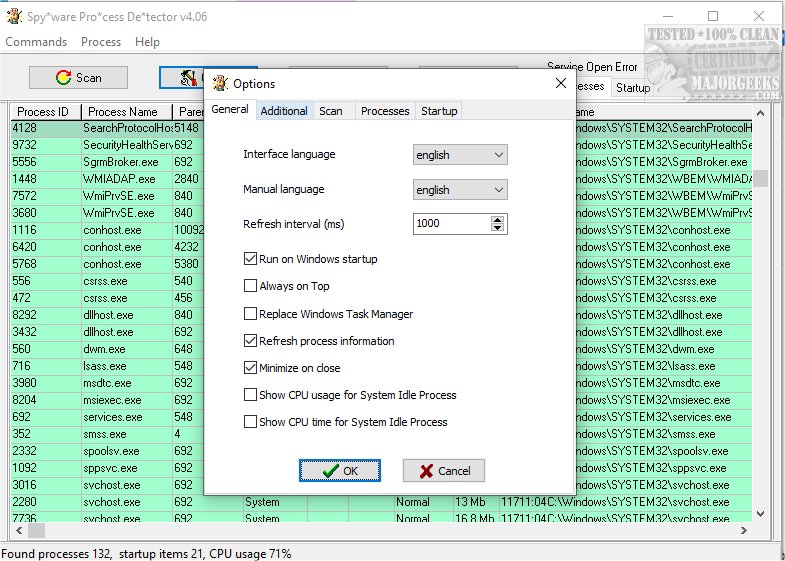Click the status bar process count text
Image resolution: width=785 pixels, height=561 pixels.
click(x=57, y=554)
